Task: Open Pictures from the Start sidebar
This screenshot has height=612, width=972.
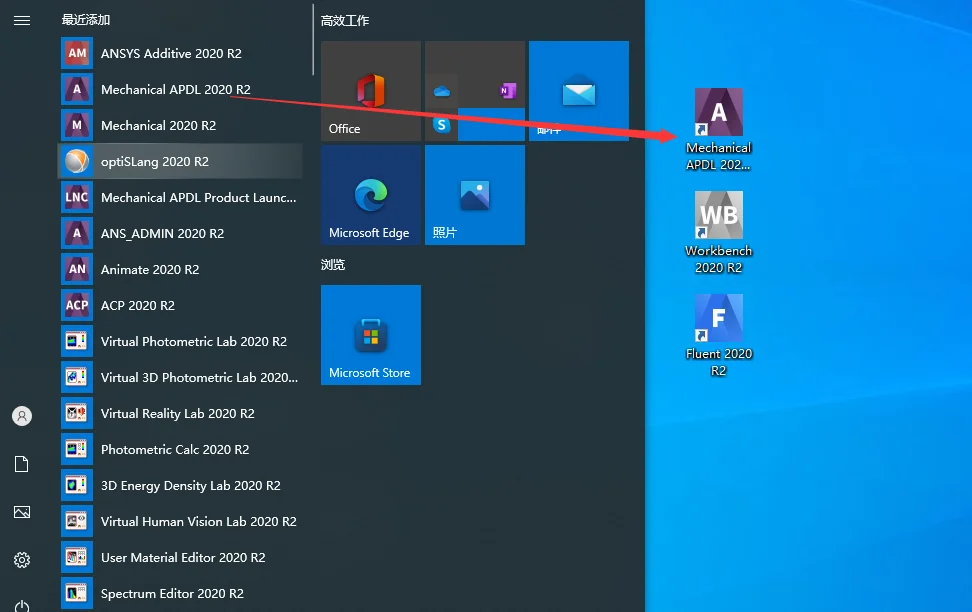Action: pyautogui.click(x=22, y=512)
